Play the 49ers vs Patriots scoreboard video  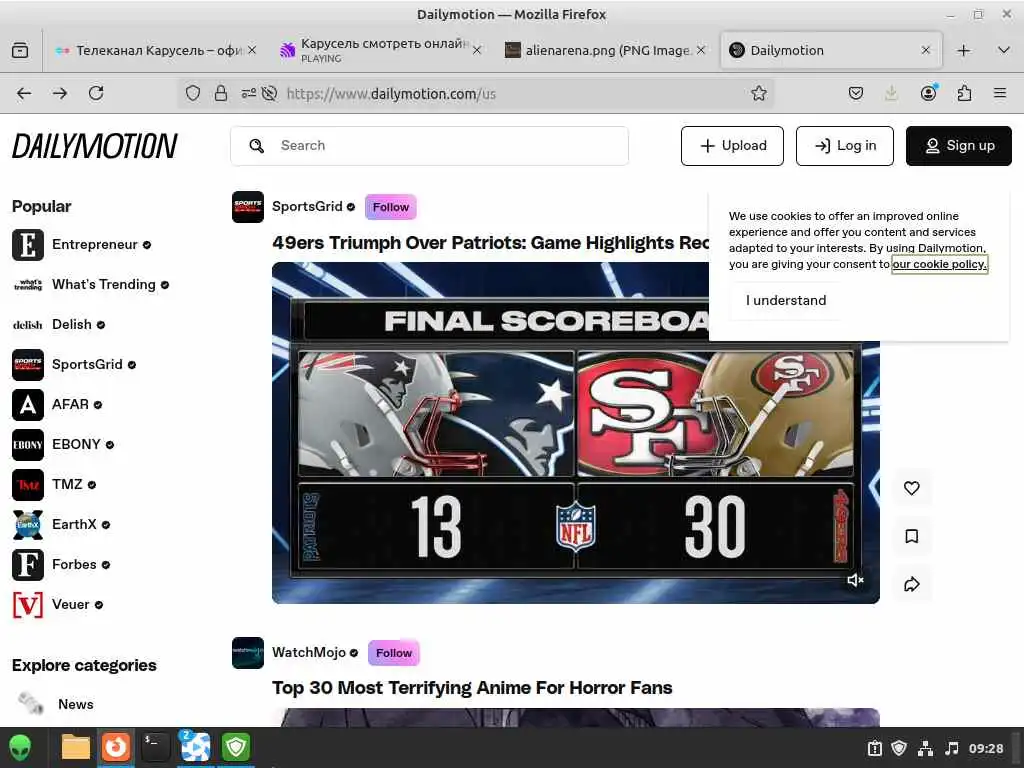575,432
